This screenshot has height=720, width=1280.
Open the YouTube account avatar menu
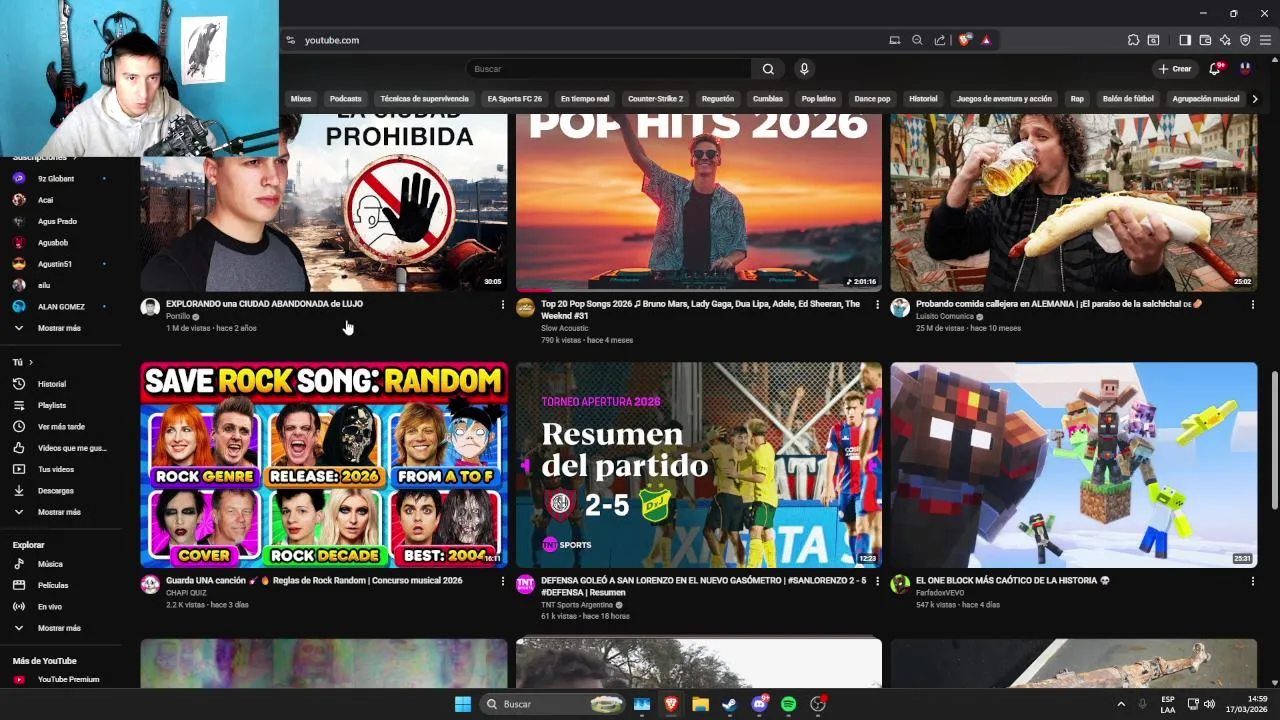[1245, 69]
